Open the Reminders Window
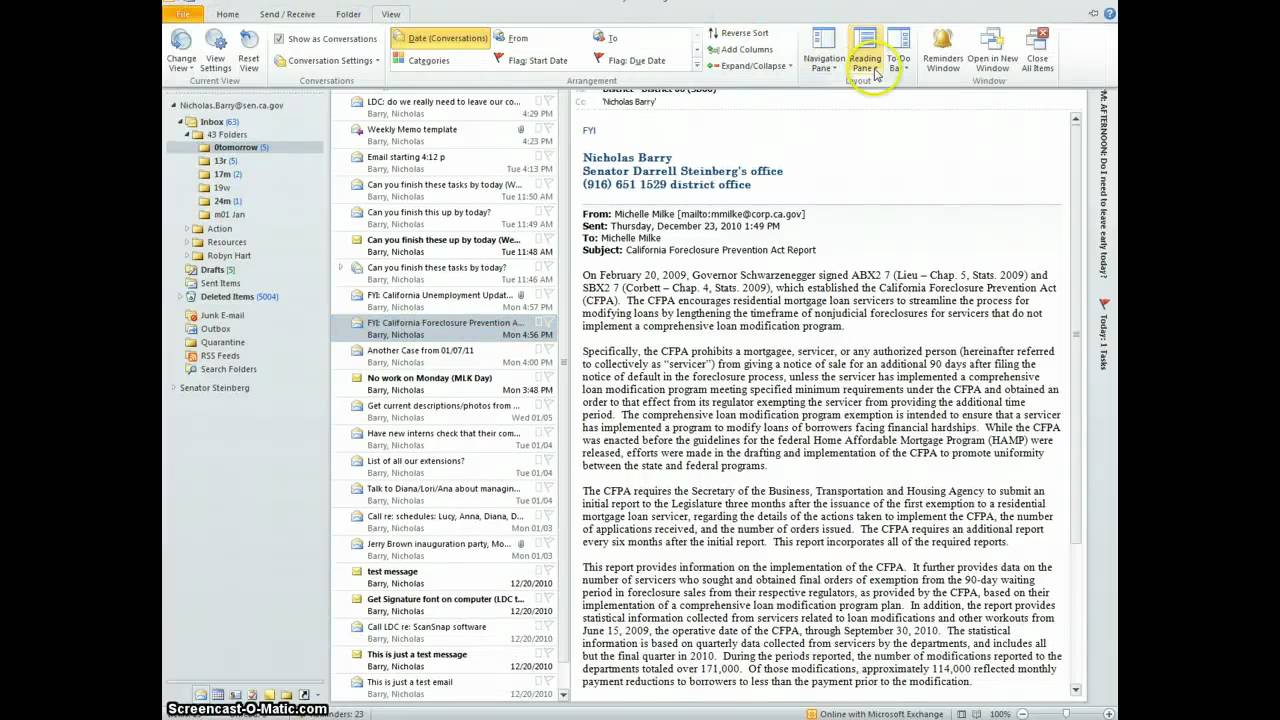Image resolution: width=1280 pixels, height=720 pixels. 943,50
